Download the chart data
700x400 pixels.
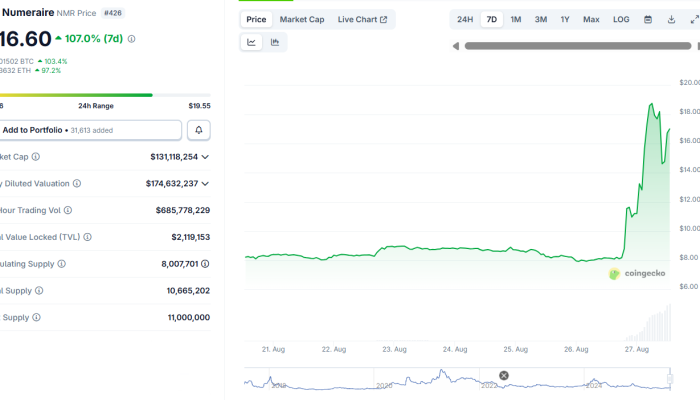point(671,19)
